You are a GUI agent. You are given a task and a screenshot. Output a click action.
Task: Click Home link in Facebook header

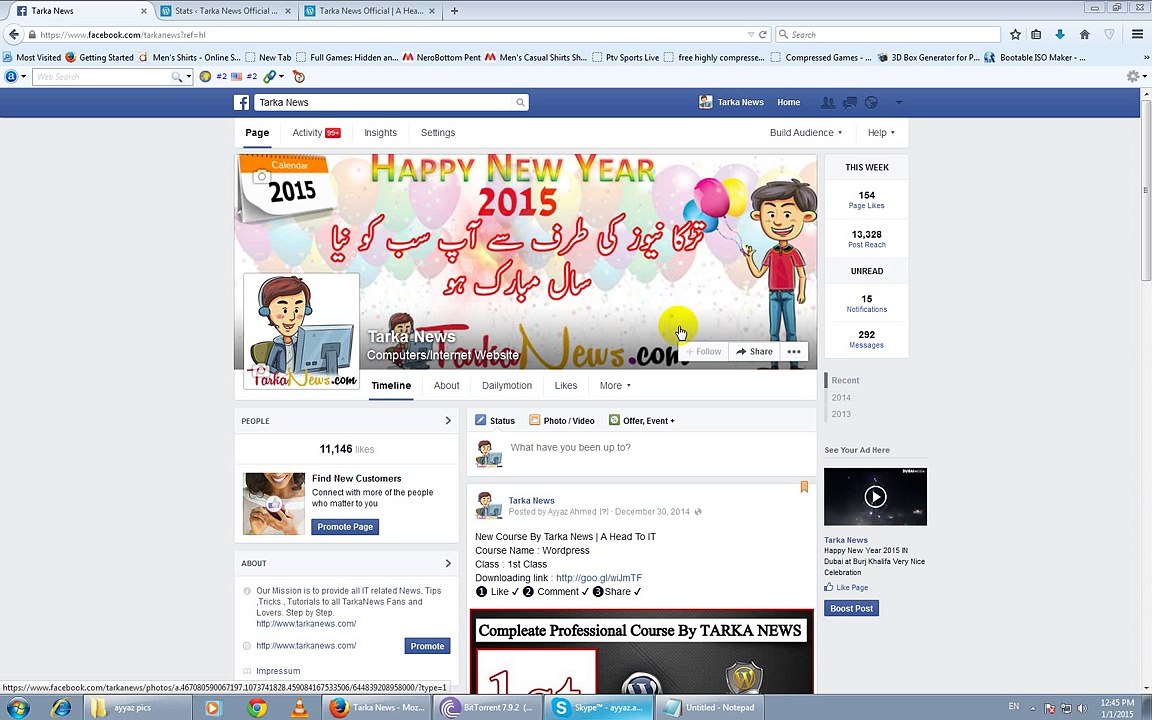(788, 103)
